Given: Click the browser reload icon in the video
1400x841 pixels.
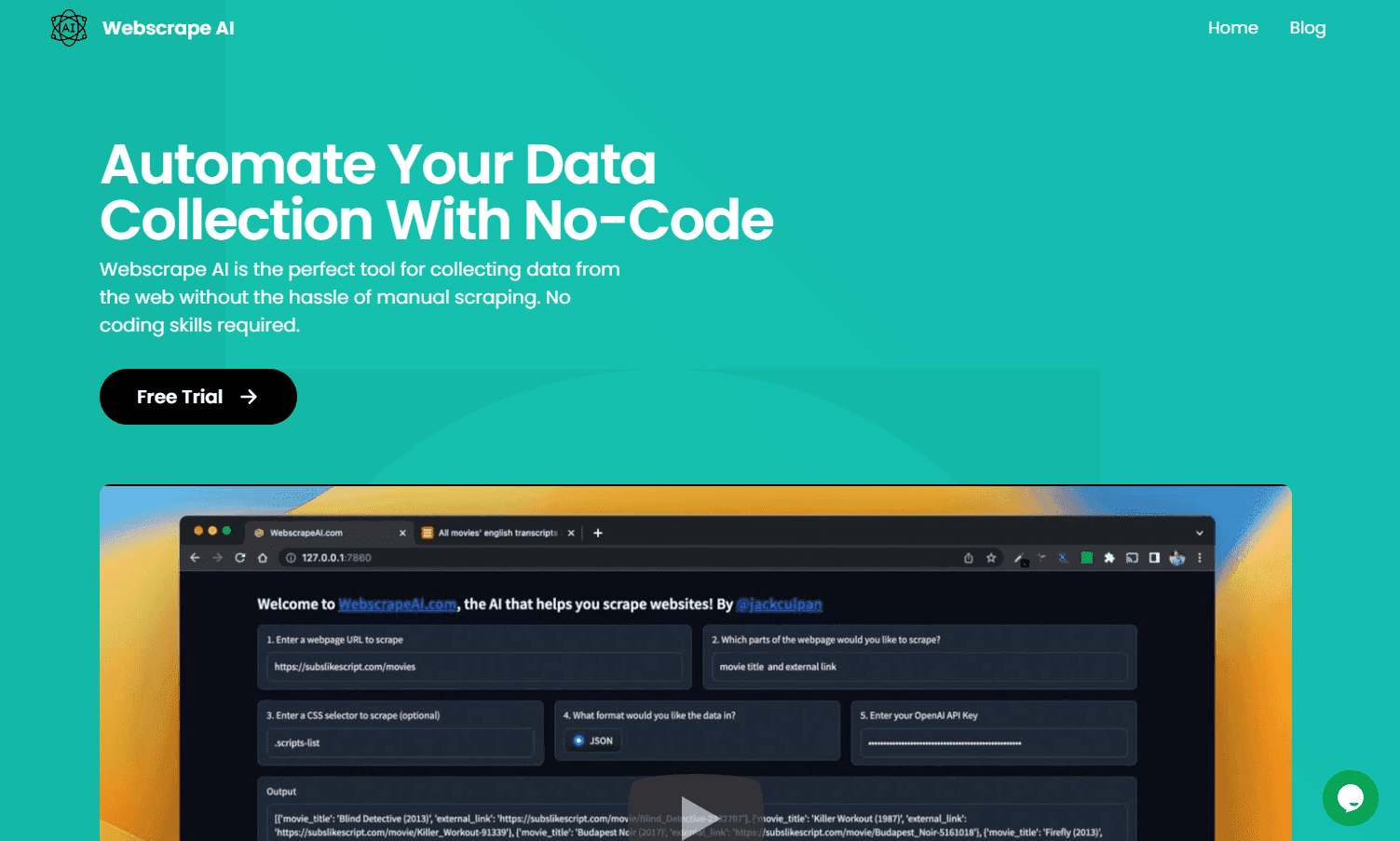Looking at the screenshot, I should tap(239, 558).
